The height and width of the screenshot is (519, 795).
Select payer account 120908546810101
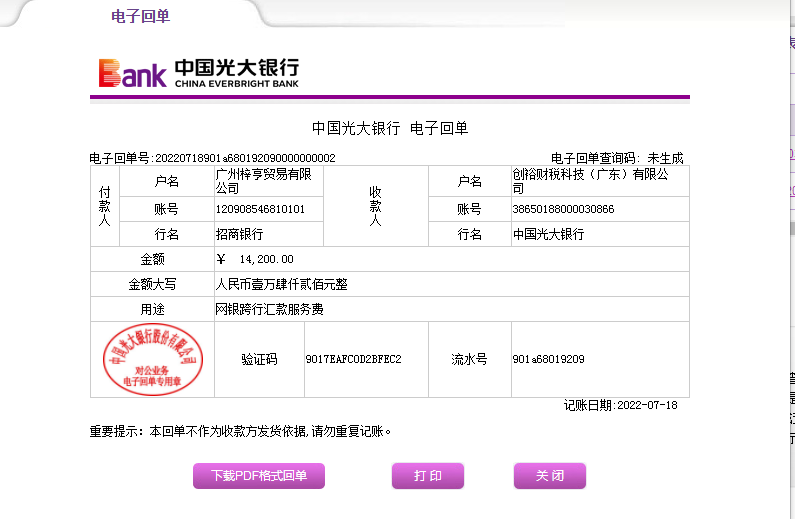pos(260,209)
